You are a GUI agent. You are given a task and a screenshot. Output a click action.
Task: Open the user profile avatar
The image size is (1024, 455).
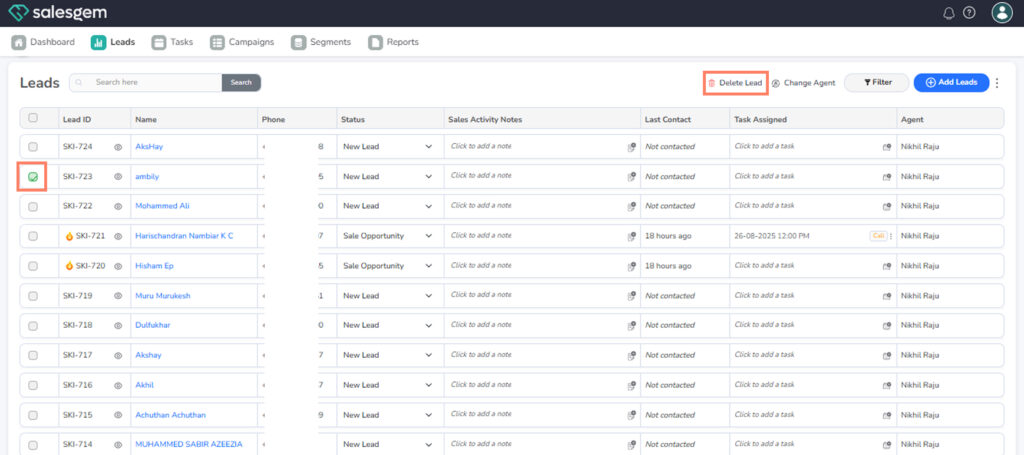tap(1001, 13)
